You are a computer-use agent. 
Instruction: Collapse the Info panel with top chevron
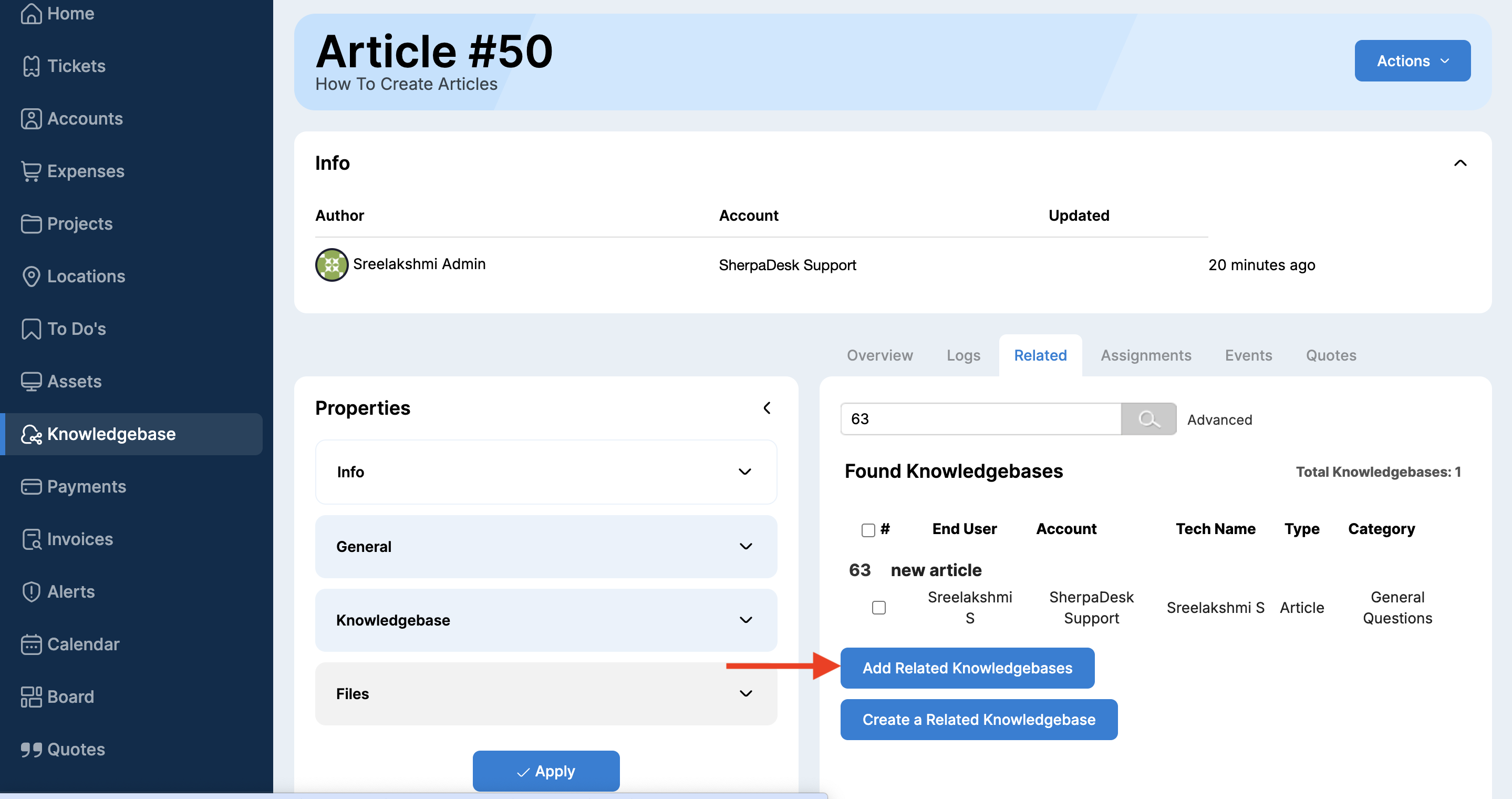1460,163
